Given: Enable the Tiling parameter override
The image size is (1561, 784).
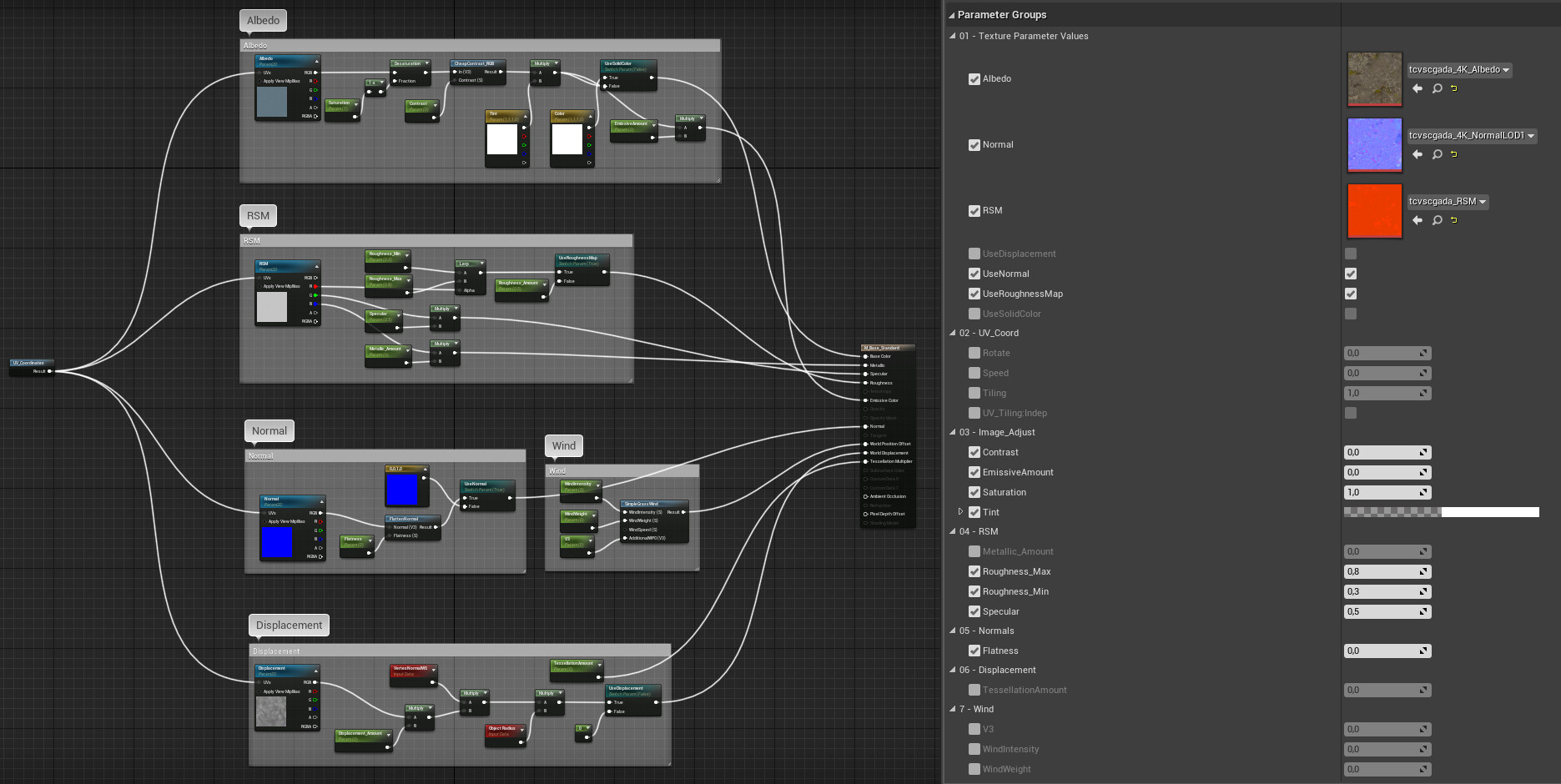Looking at the screenshot, I should click(x=974, y=393).
